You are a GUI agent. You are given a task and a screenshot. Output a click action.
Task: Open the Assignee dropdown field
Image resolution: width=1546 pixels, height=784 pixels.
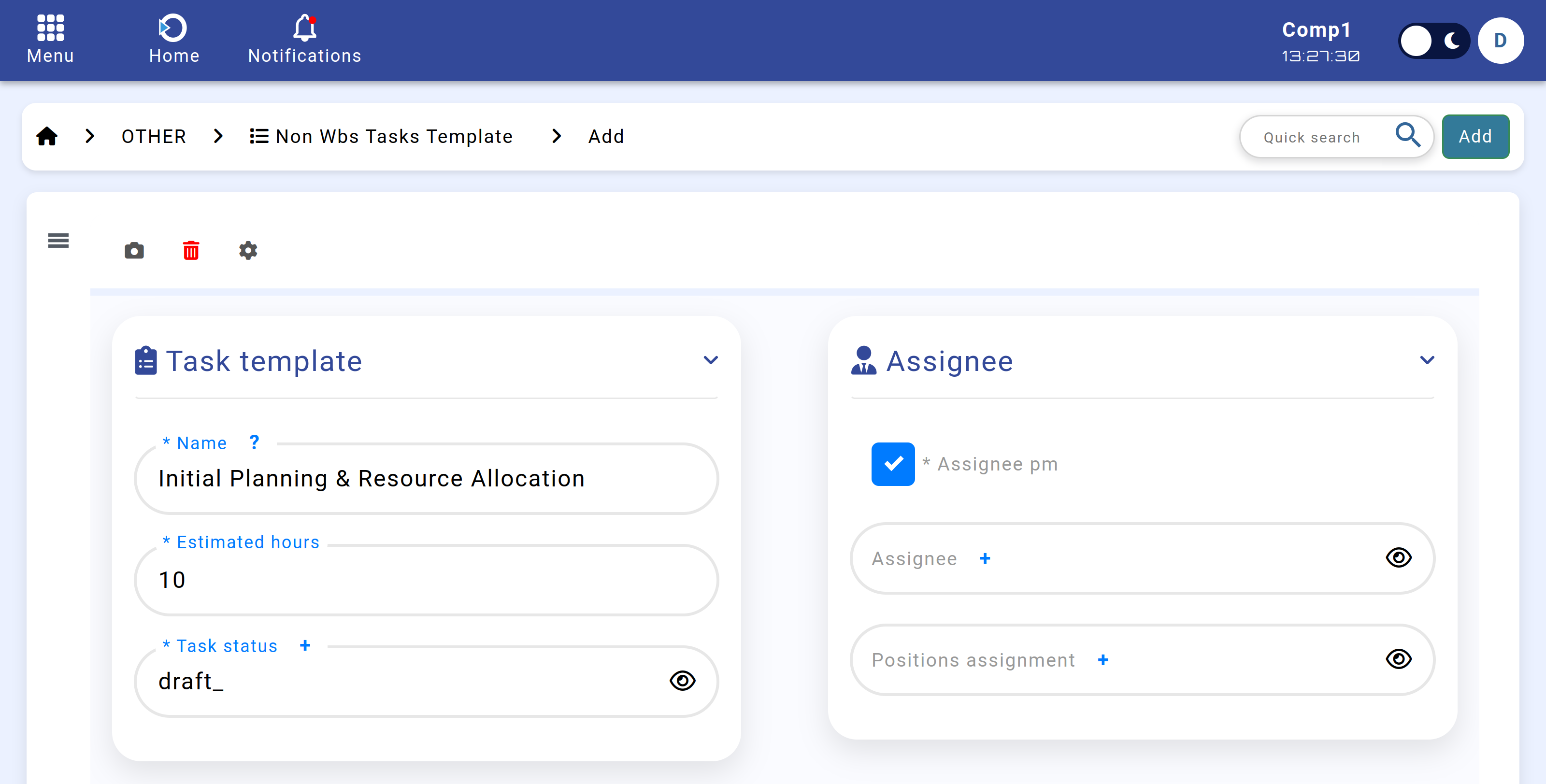click(x=1142, y=558)
